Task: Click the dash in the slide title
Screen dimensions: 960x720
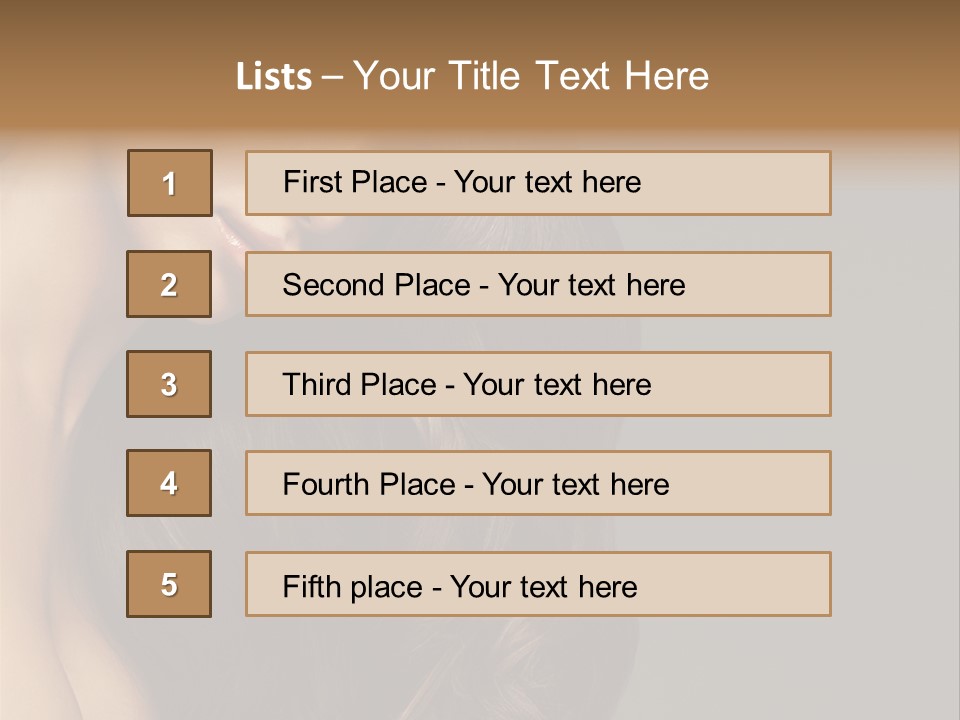Action: click(x=333, y=77)
